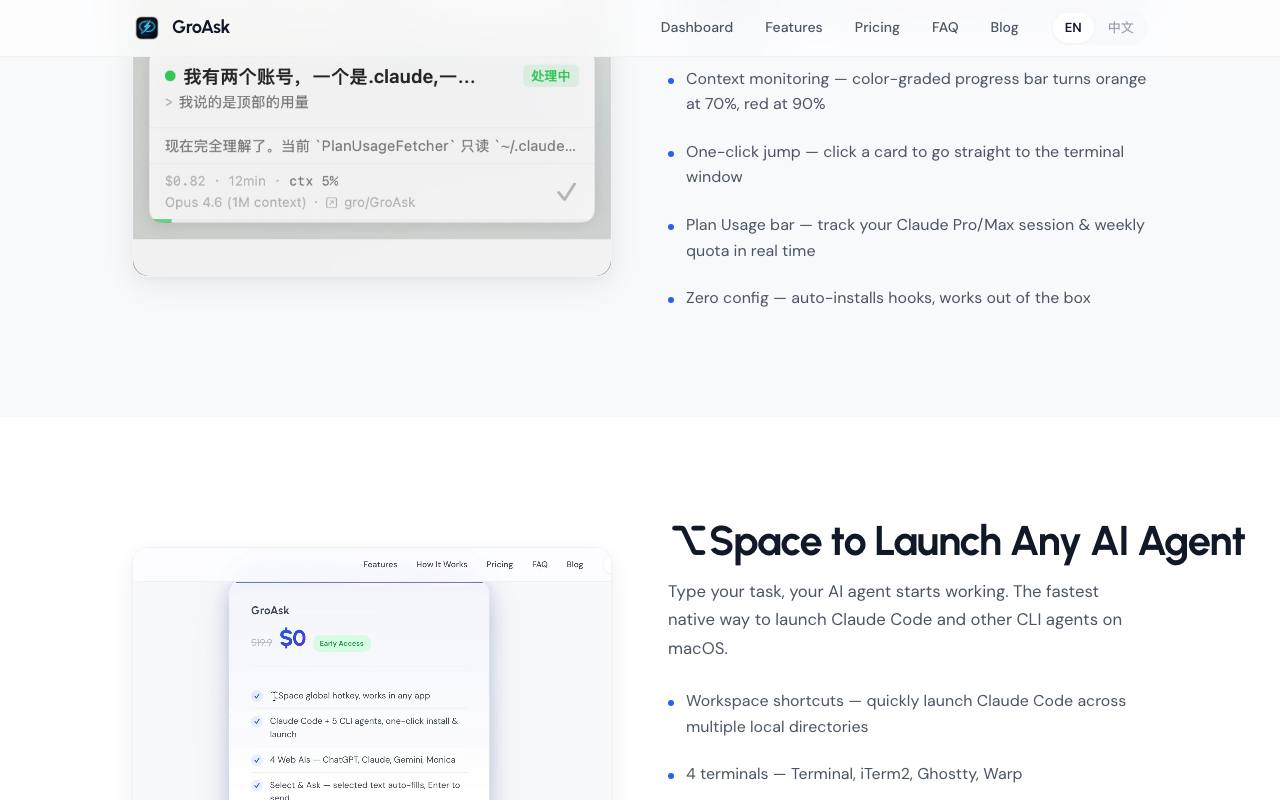Click the 'One-click jump' bullet text
Screen dimensions: 1280x800
point(905,164)
